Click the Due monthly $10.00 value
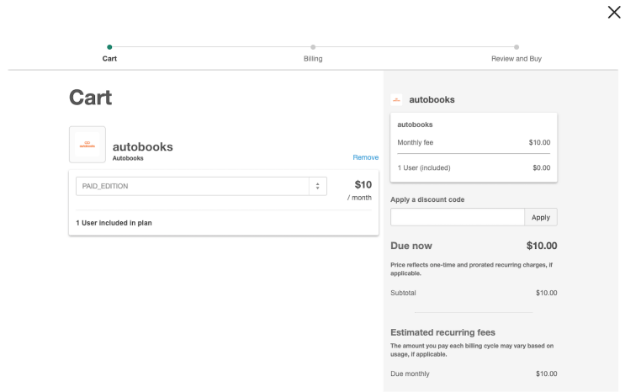This screenshot has width=625, height=392. coord(546,374)
